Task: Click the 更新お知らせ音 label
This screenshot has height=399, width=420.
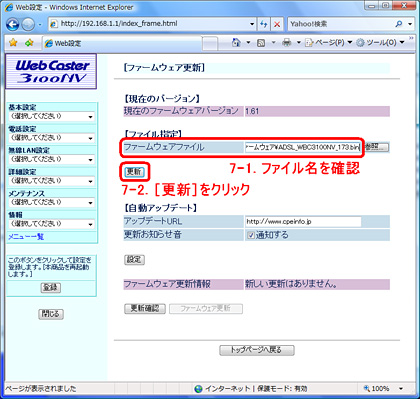Action: (153, 235)
